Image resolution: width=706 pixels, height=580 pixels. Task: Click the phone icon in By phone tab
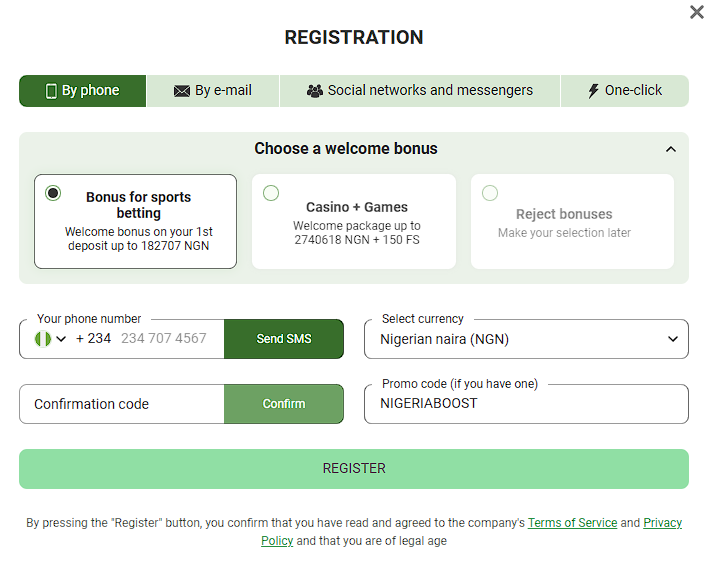pos(51,91)
